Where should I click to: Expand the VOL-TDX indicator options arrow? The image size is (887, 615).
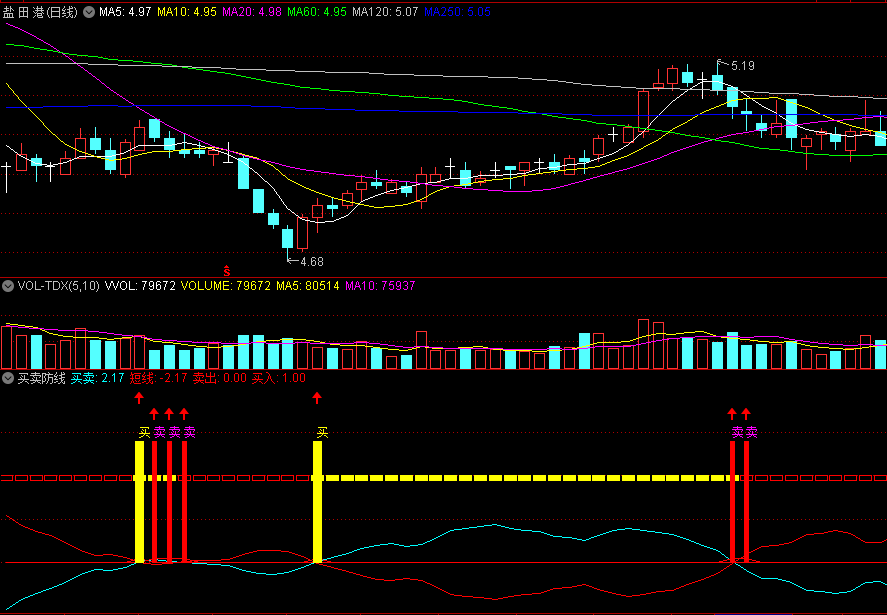8,286
